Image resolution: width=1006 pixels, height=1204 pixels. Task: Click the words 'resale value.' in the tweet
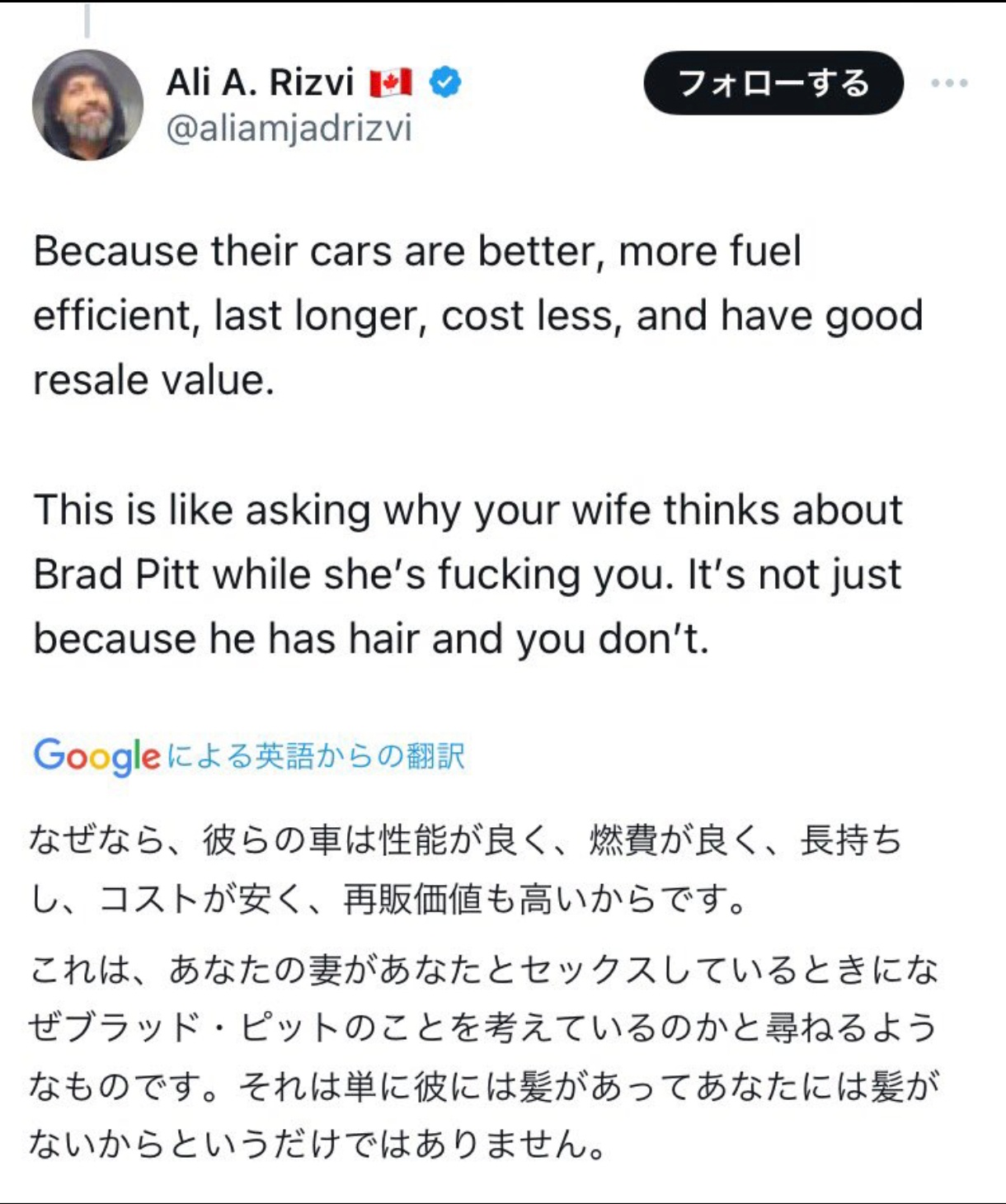(x=153, y=380)
